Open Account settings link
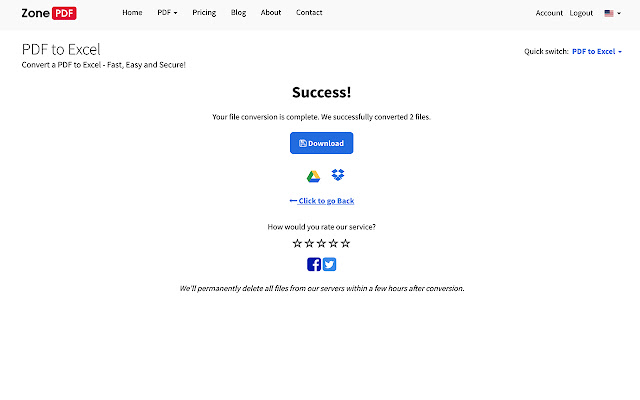 (x=549, y=13)
